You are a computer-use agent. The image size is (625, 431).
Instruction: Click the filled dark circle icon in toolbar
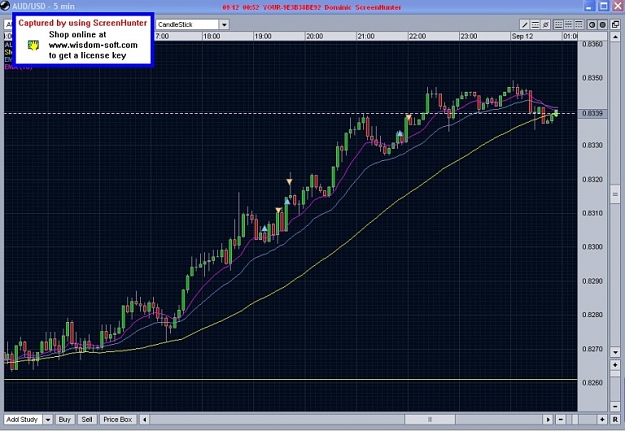click(x=603, y=25)
